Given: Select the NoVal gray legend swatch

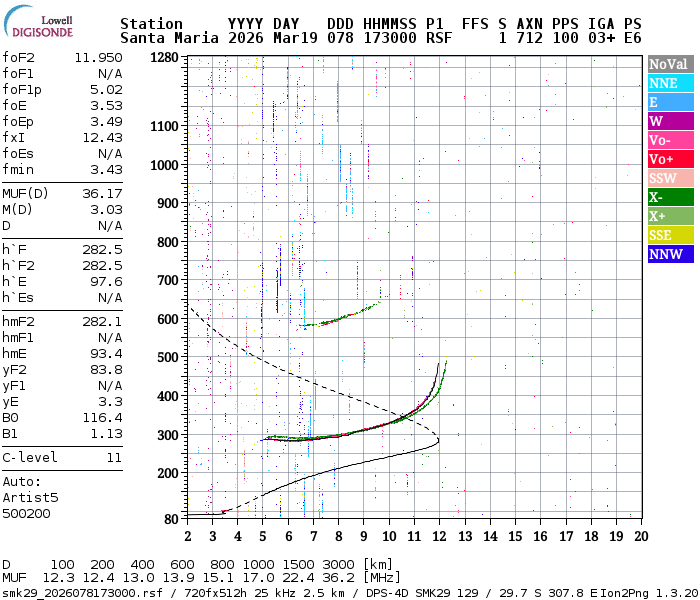Looking at the screenshot, I should 669,64.
